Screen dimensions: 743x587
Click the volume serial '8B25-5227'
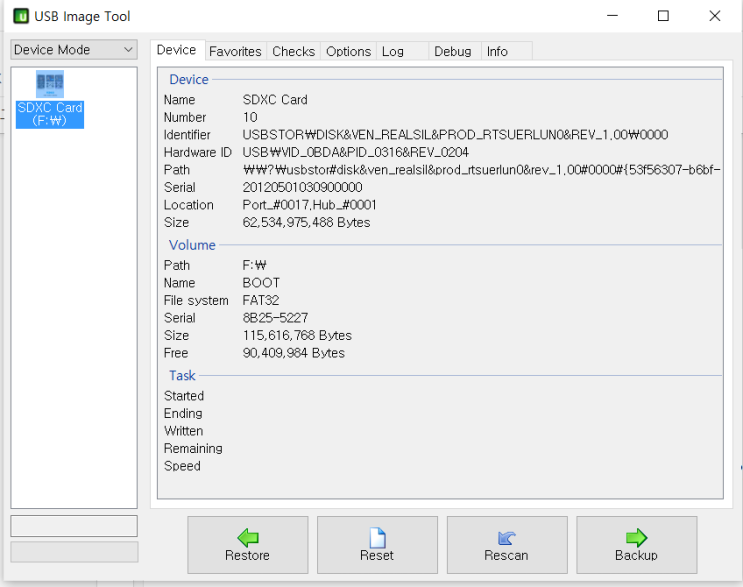click(275, 317)
